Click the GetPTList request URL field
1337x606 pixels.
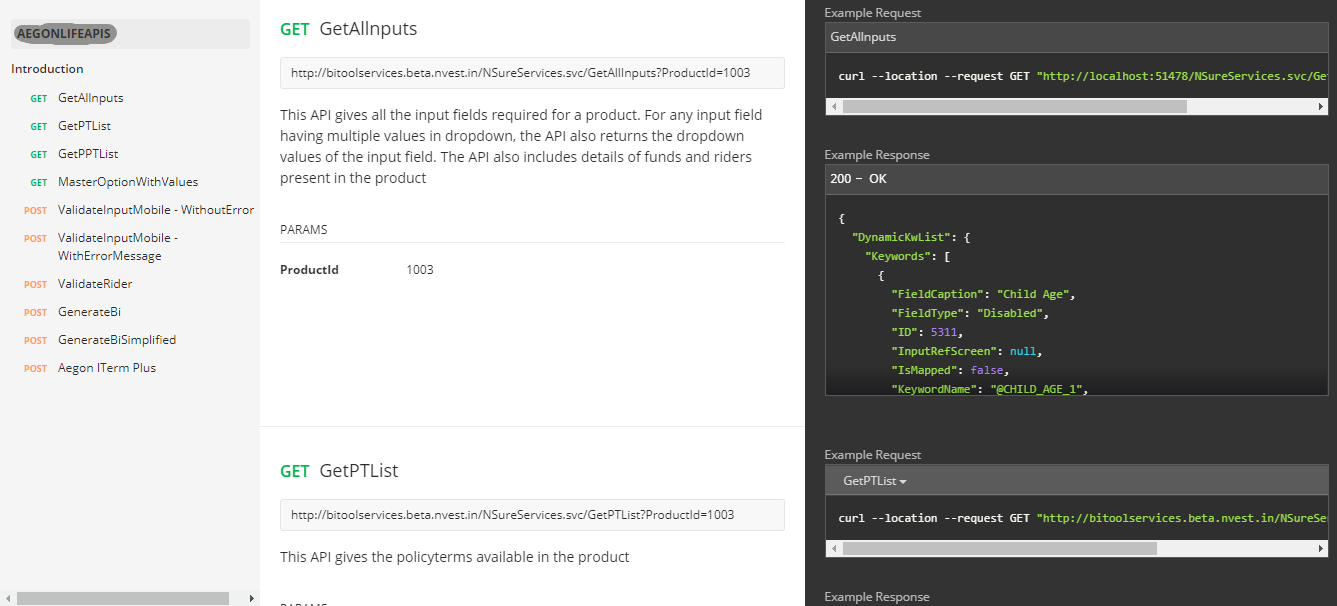coord(532,515)
